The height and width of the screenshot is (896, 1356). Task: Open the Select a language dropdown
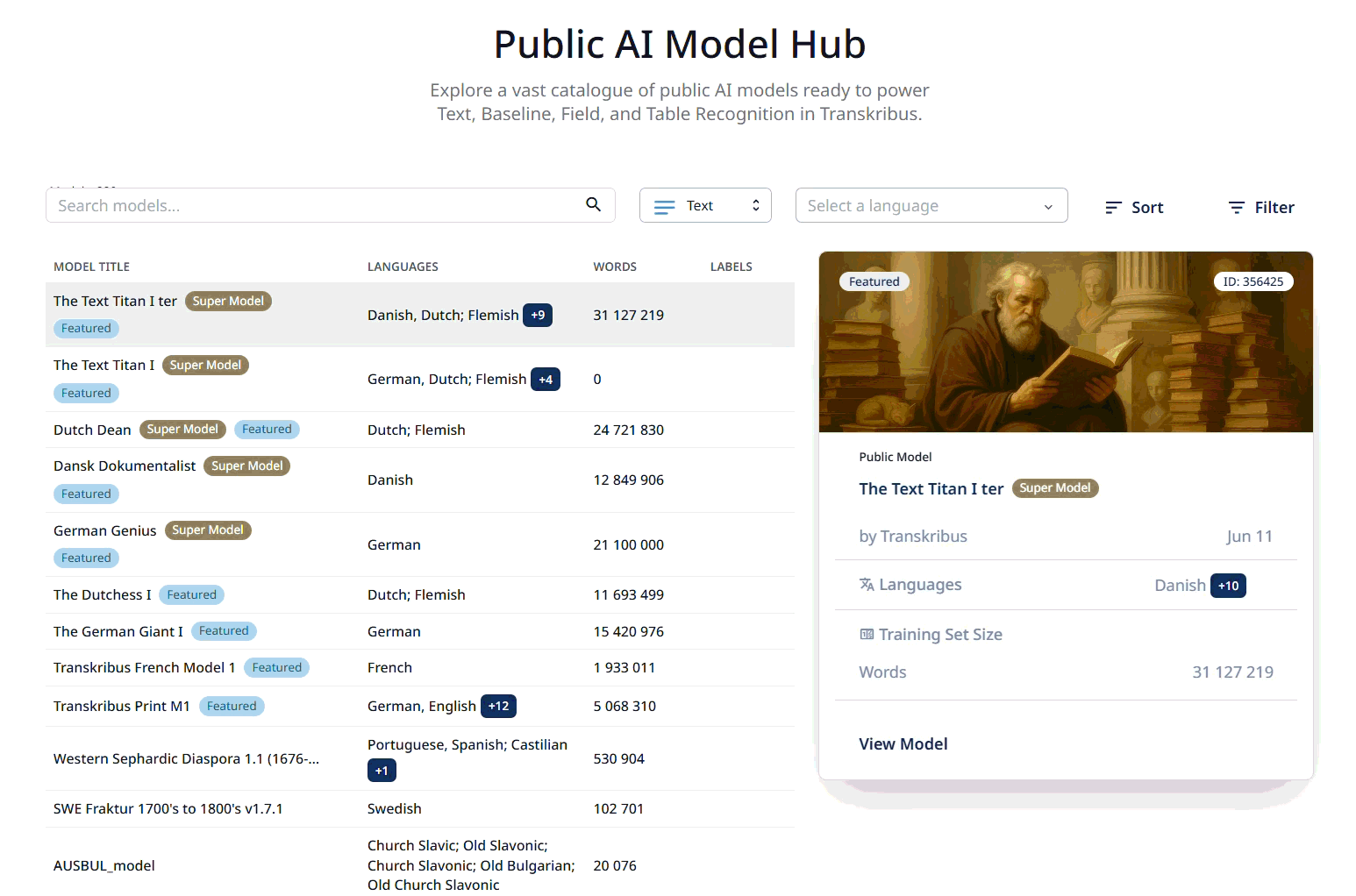(931, 204)
